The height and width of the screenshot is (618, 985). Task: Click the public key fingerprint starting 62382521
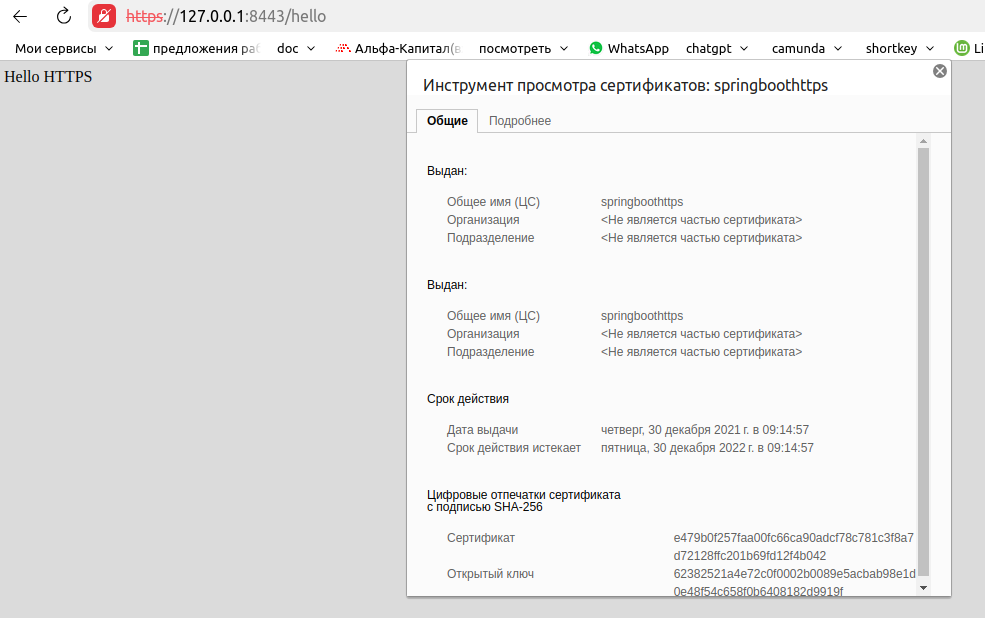(x=795, y=582)
